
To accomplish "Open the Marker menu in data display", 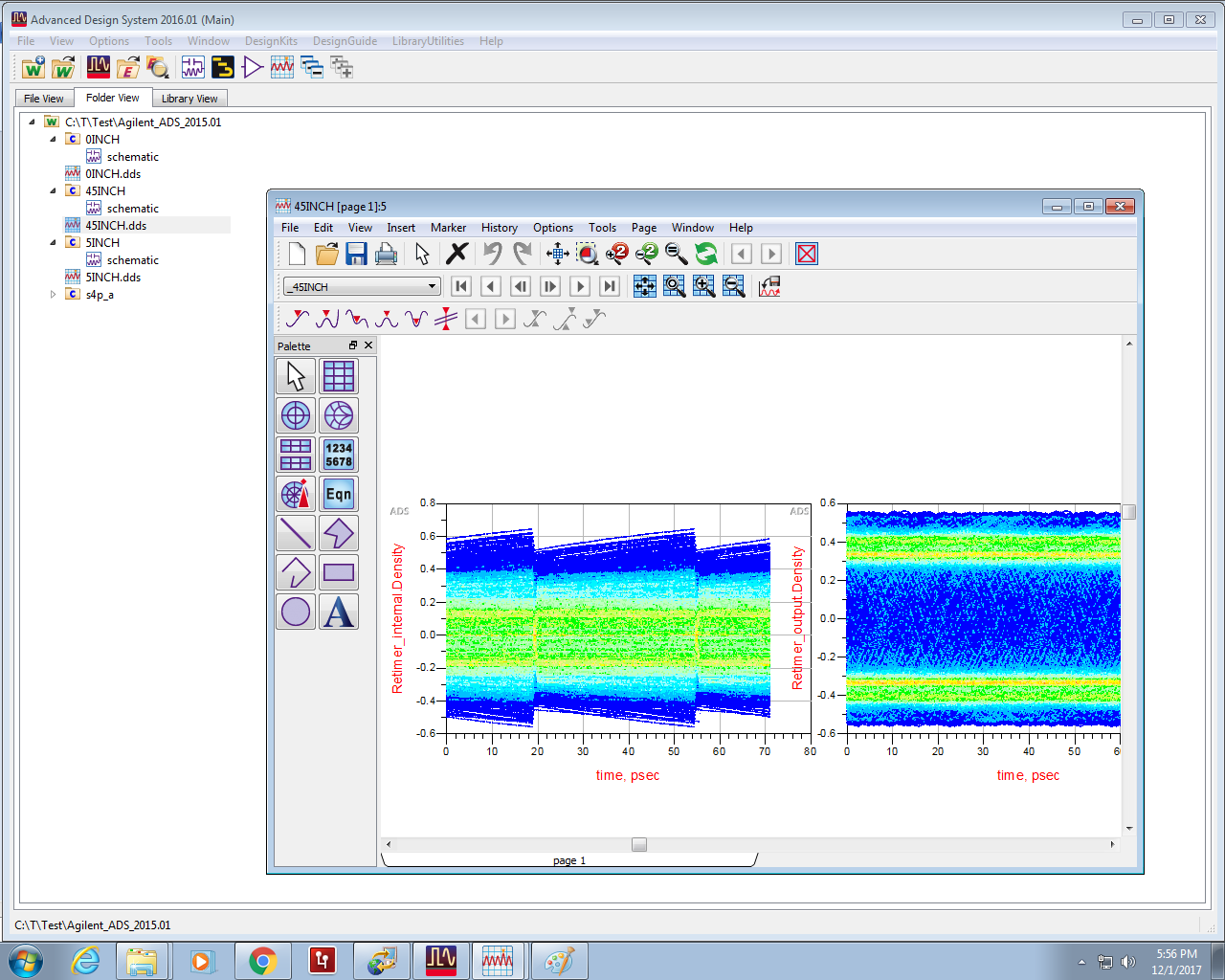I will coord(448,227).
